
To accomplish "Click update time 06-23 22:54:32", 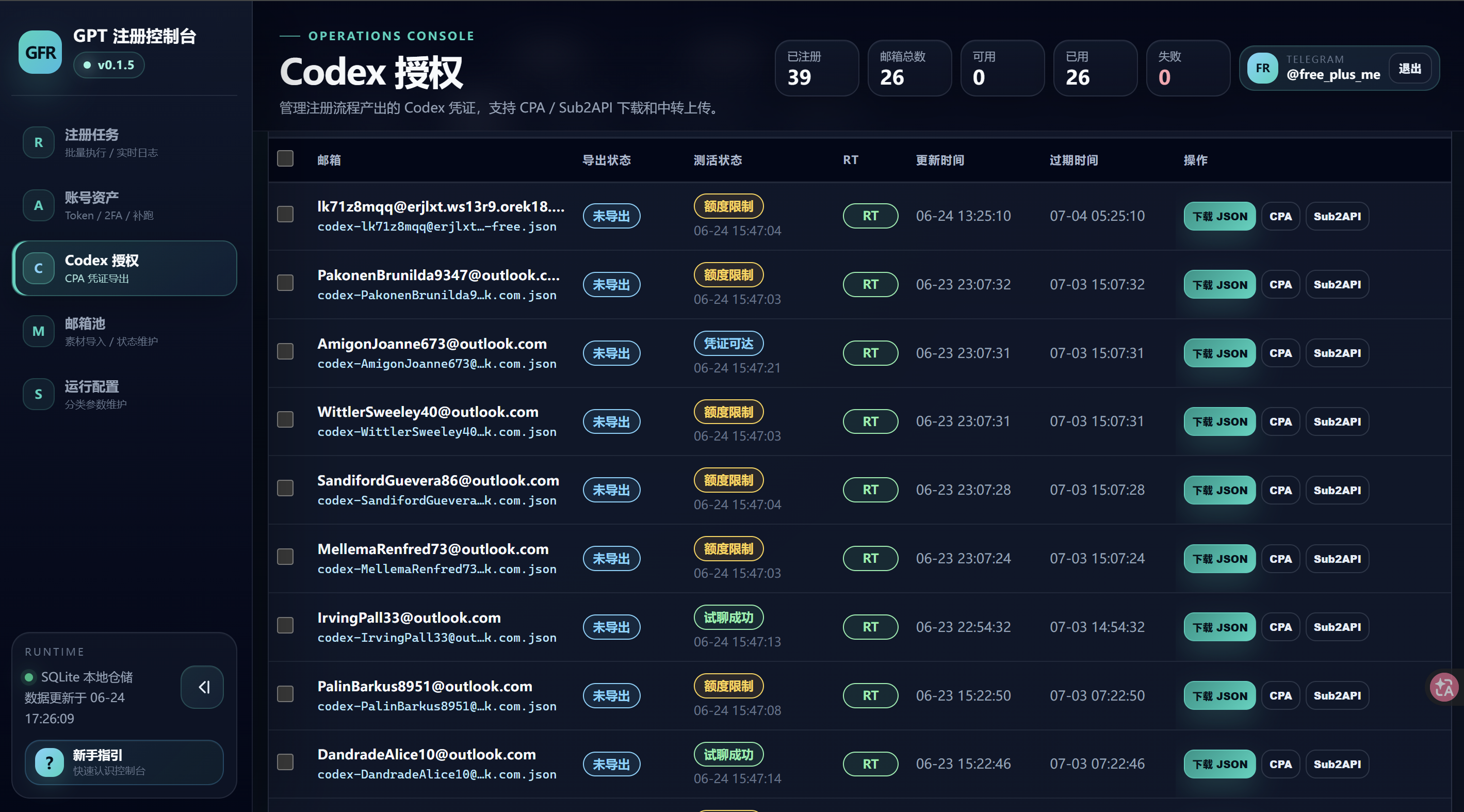I will 963,627.
